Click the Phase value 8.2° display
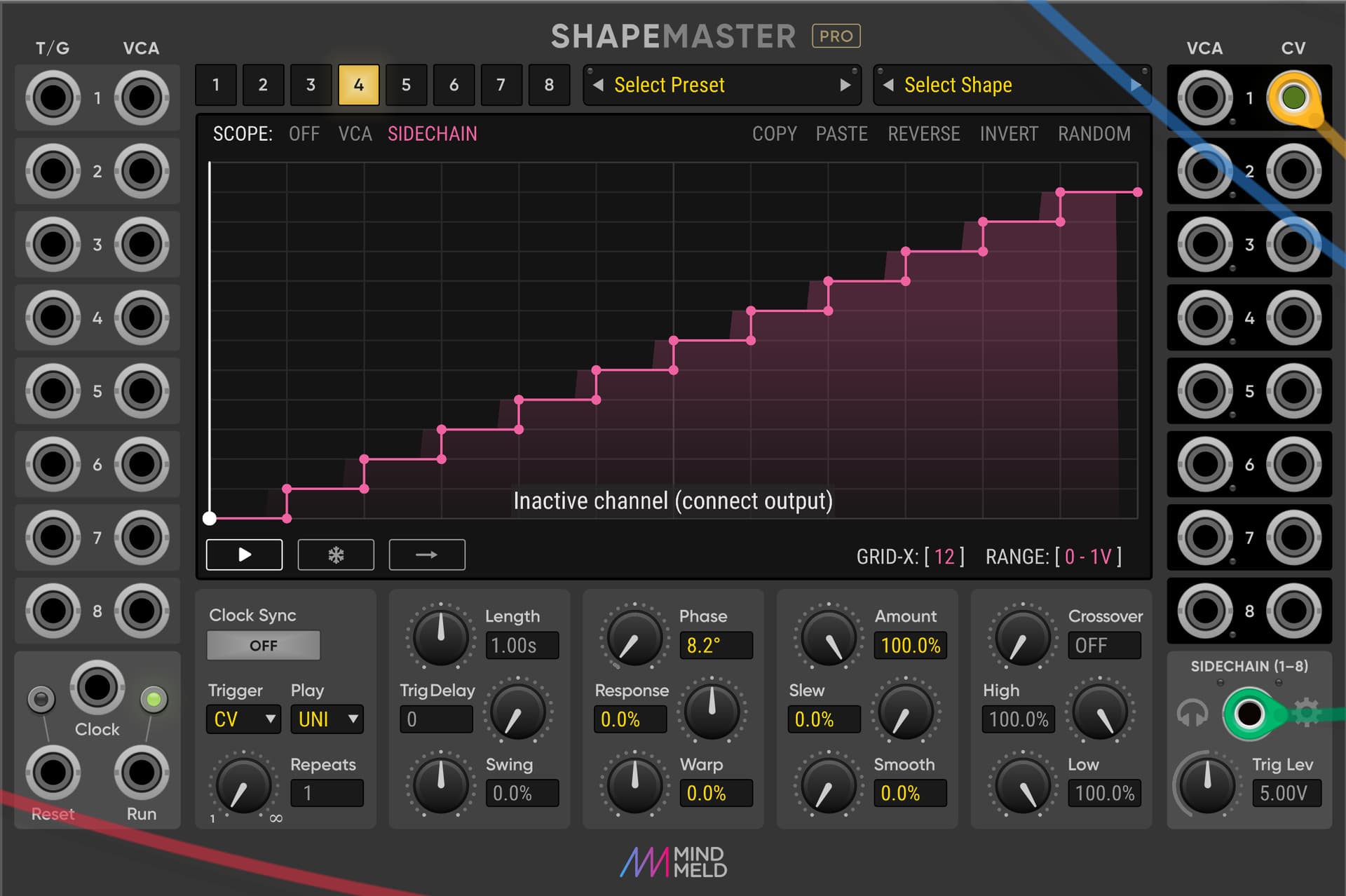Image resolution: width=1346 pixels, height=896 pixels. click(x=716, y=645)
